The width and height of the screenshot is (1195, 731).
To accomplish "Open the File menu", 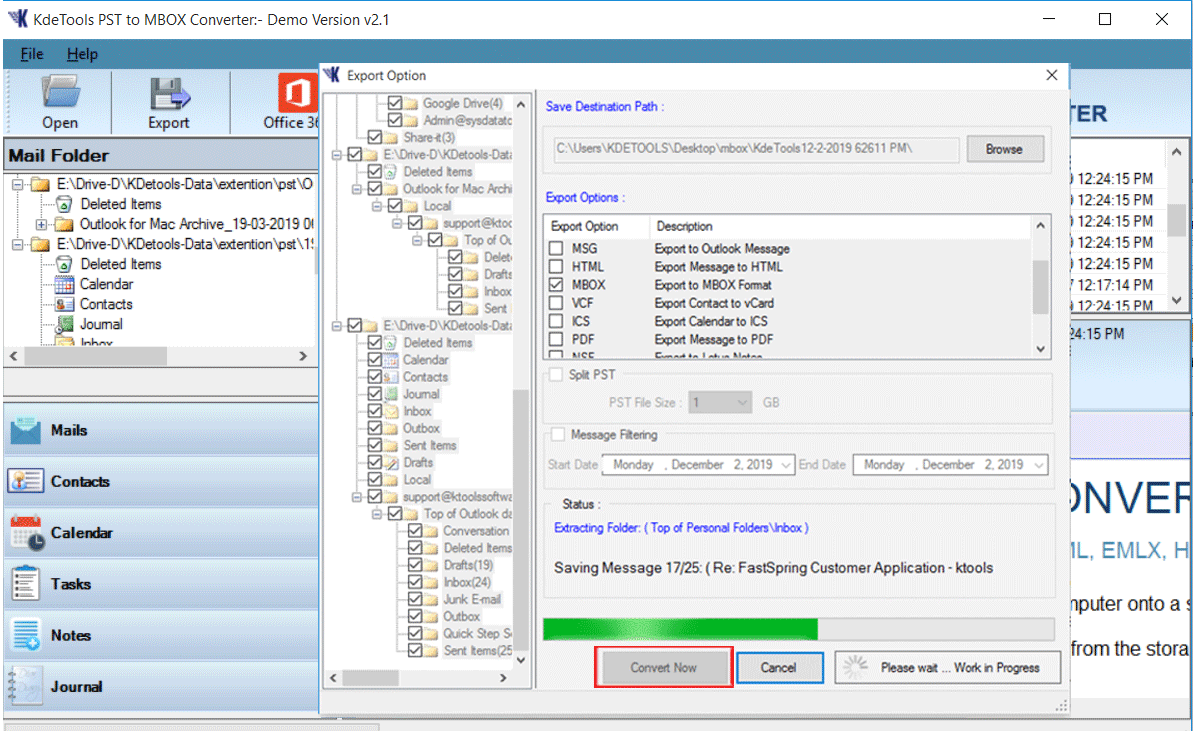I will tap(31, 54).
